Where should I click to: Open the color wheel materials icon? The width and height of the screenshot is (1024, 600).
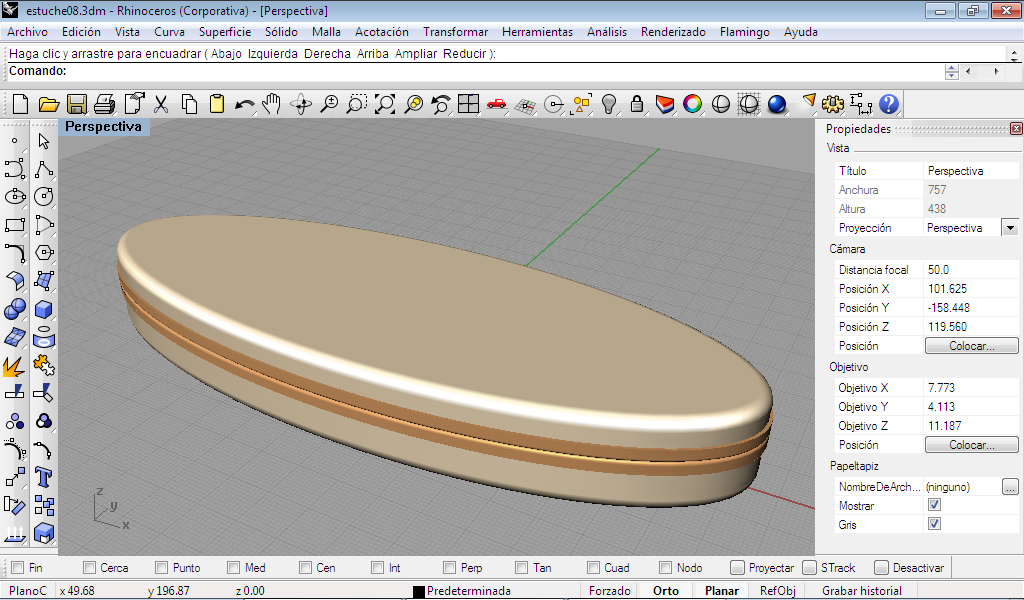692,104
